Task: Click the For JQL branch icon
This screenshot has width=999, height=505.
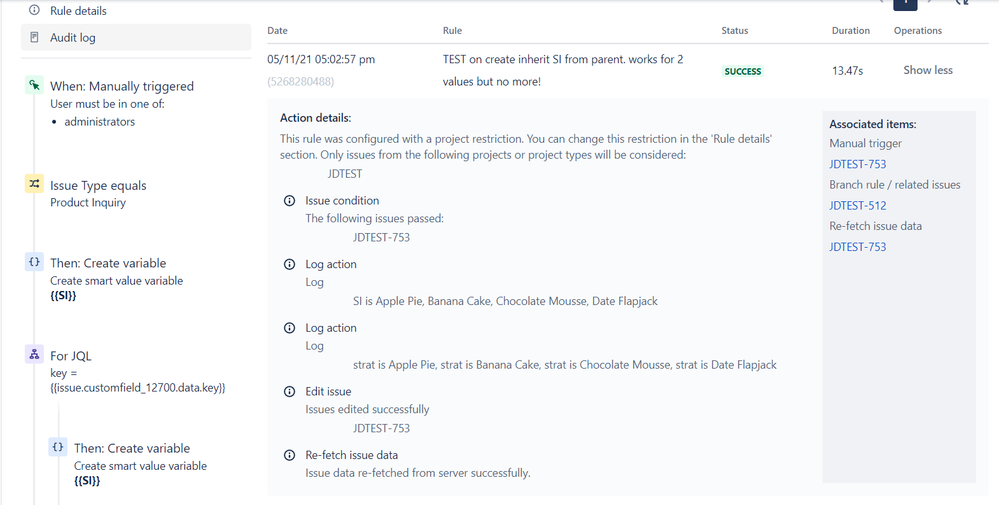Action: 34,355
